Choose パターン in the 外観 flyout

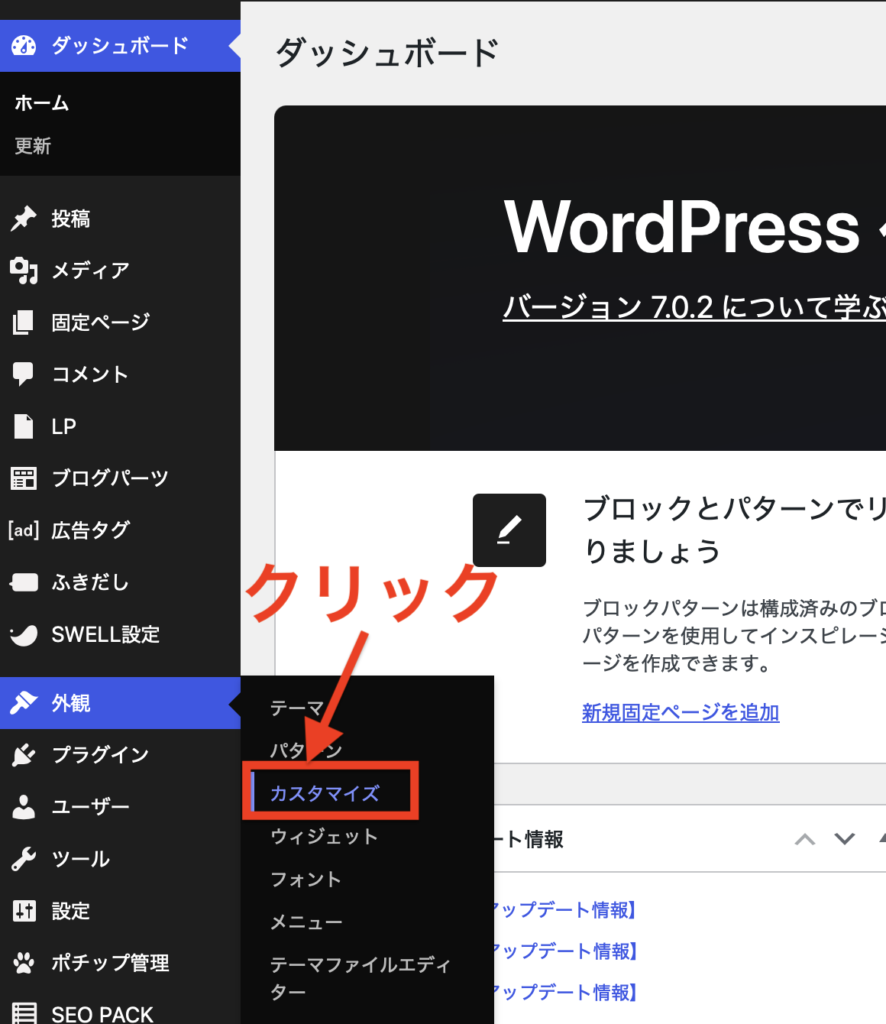(306, 750)
